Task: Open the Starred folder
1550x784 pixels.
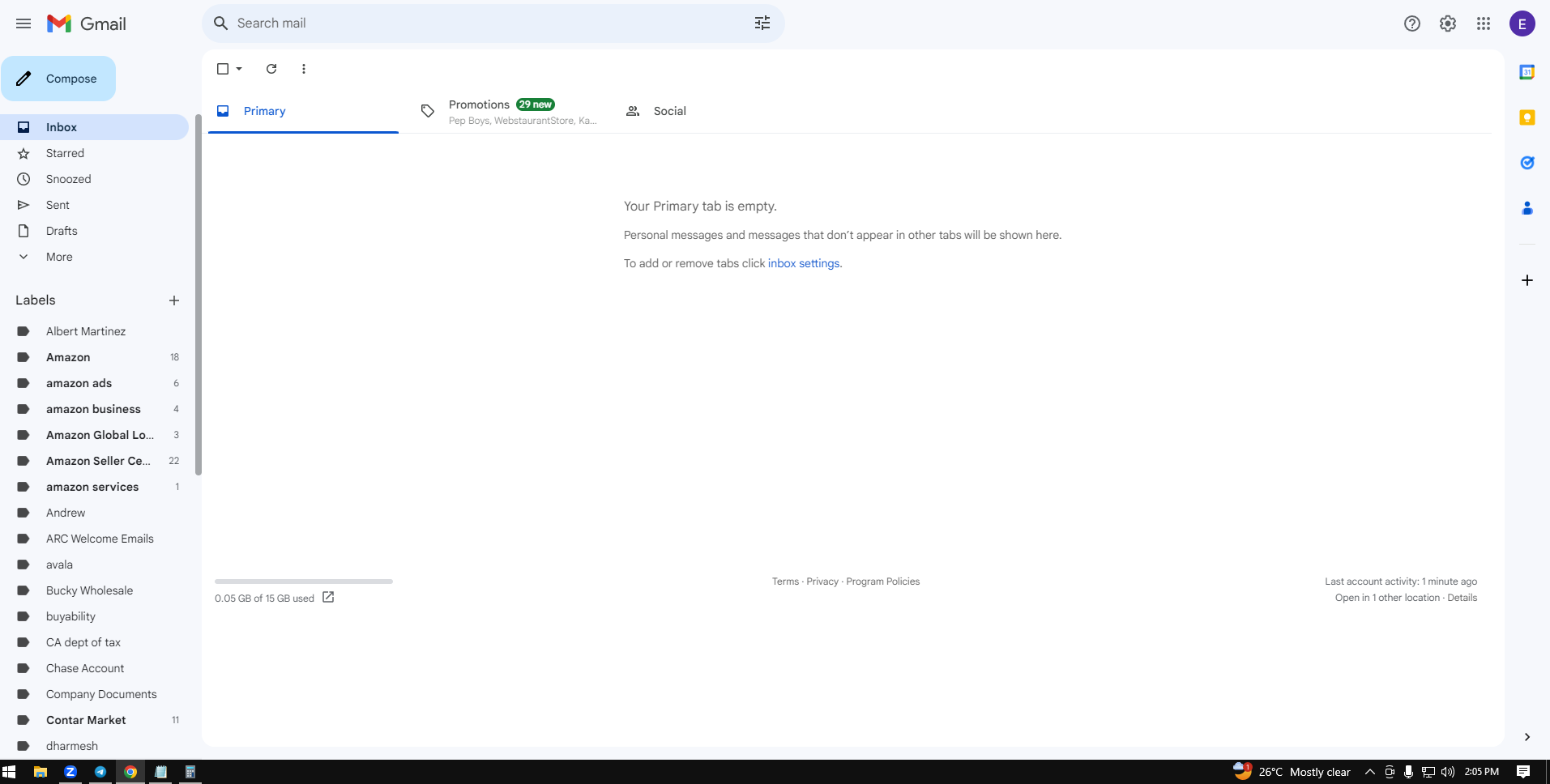Action: (x=94, y=153)
